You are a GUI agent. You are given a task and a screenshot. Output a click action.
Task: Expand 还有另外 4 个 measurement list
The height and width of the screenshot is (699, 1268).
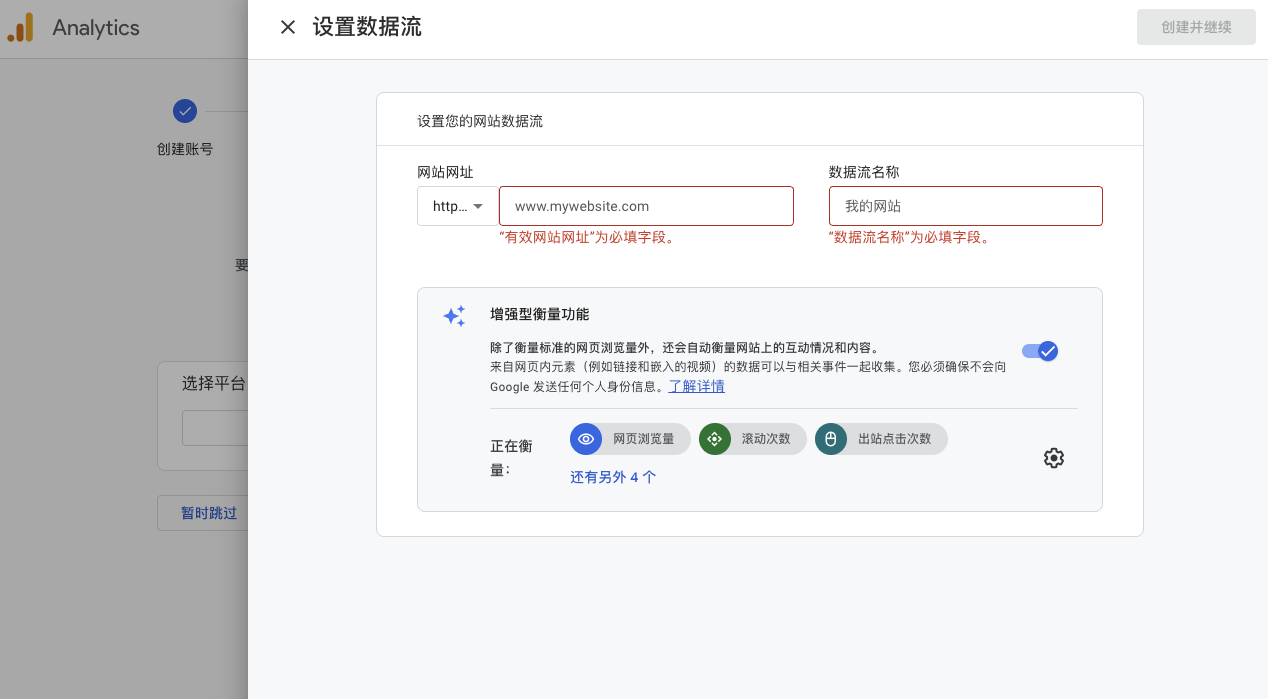click(x=613, y=477)
